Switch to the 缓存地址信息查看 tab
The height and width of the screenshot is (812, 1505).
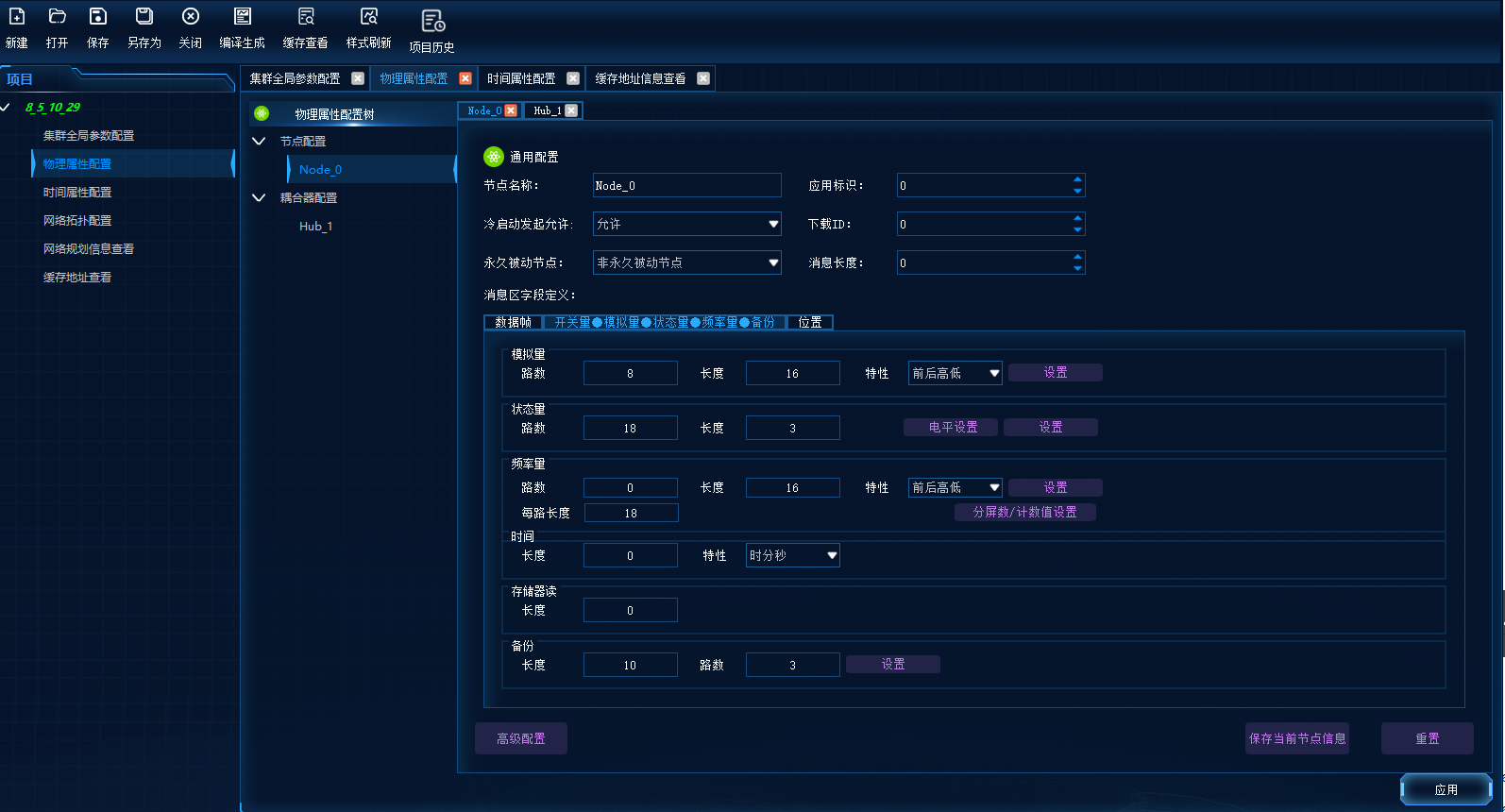(640, 78)
